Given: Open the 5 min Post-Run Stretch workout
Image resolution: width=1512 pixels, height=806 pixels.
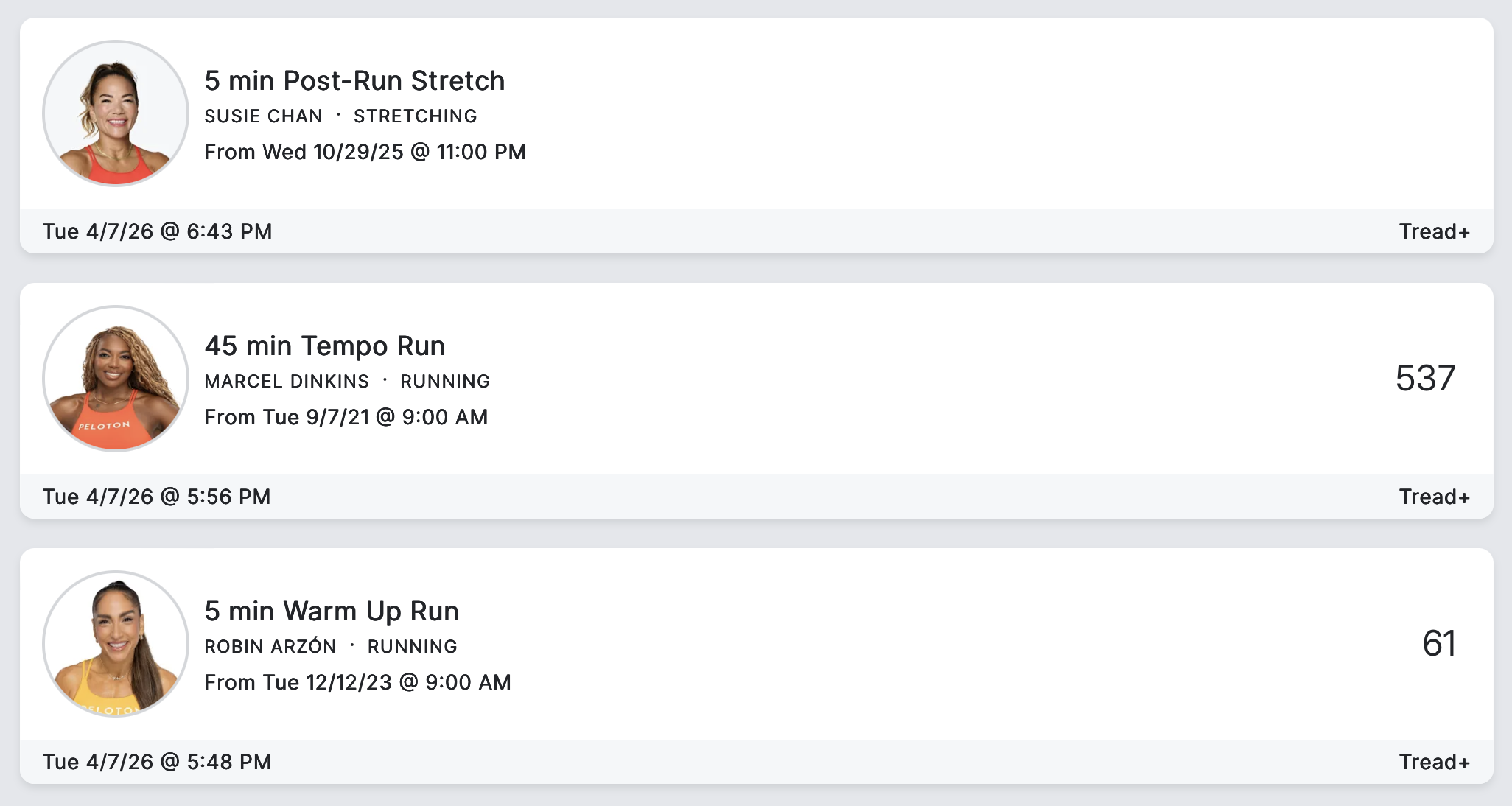Looking at the screenshot, I should coord(354,81).
